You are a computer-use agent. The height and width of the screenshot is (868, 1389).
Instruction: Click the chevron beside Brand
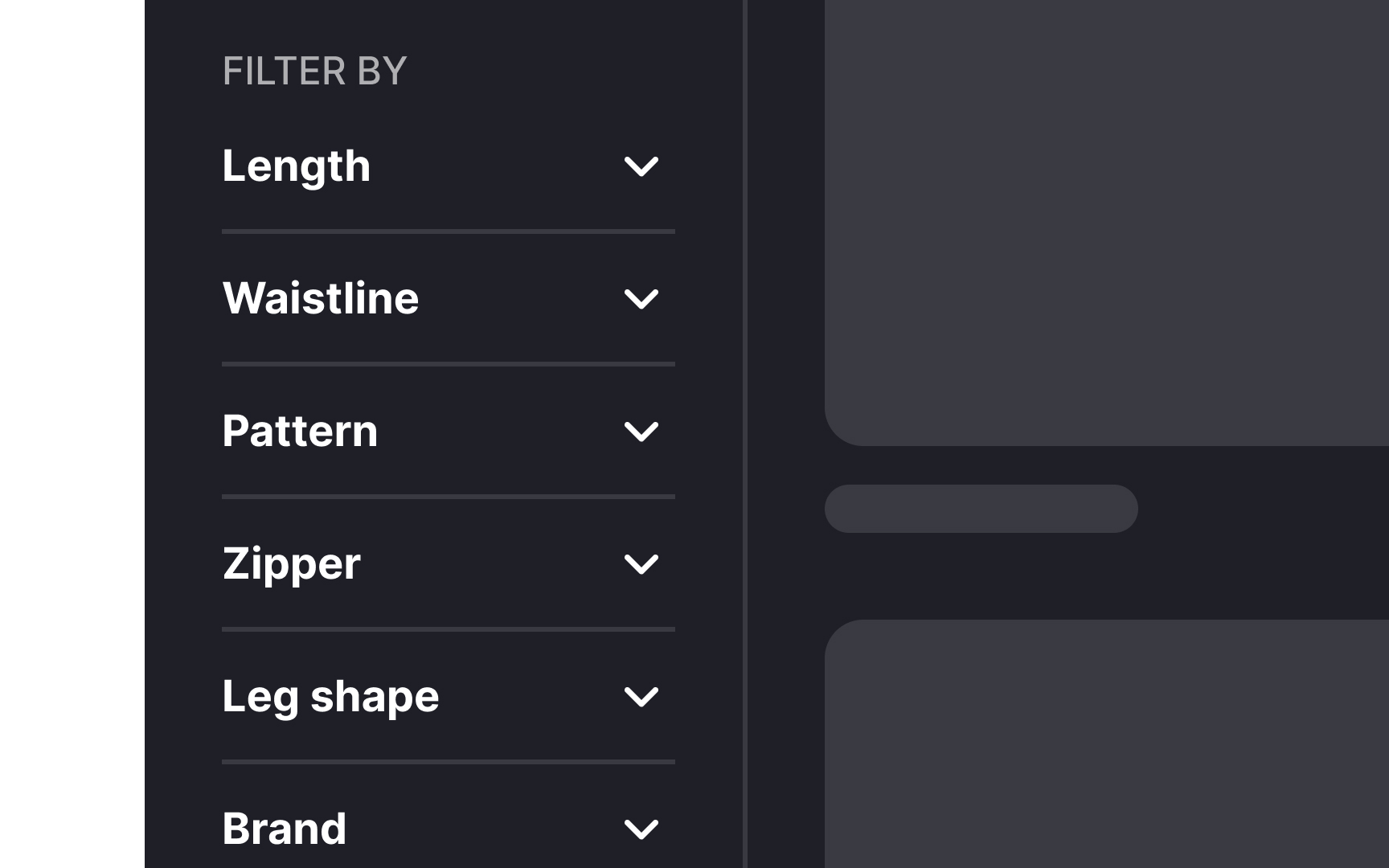click(x=643, y=828)
